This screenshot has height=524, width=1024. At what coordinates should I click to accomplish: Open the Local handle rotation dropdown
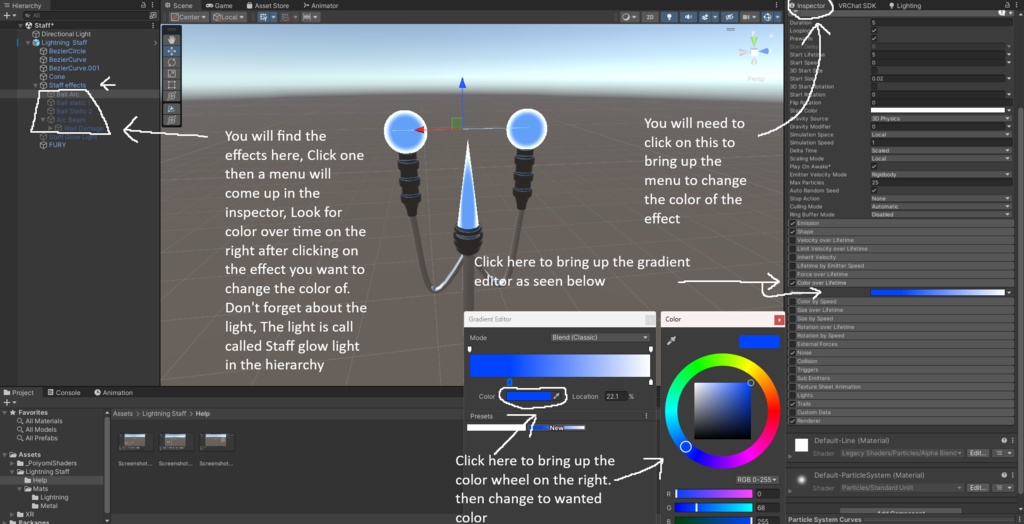click(229, 18)
